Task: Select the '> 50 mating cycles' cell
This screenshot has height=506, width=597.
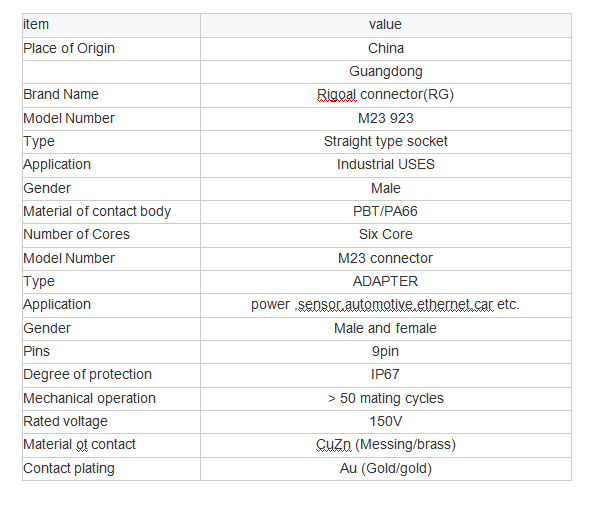Action: 386,399
